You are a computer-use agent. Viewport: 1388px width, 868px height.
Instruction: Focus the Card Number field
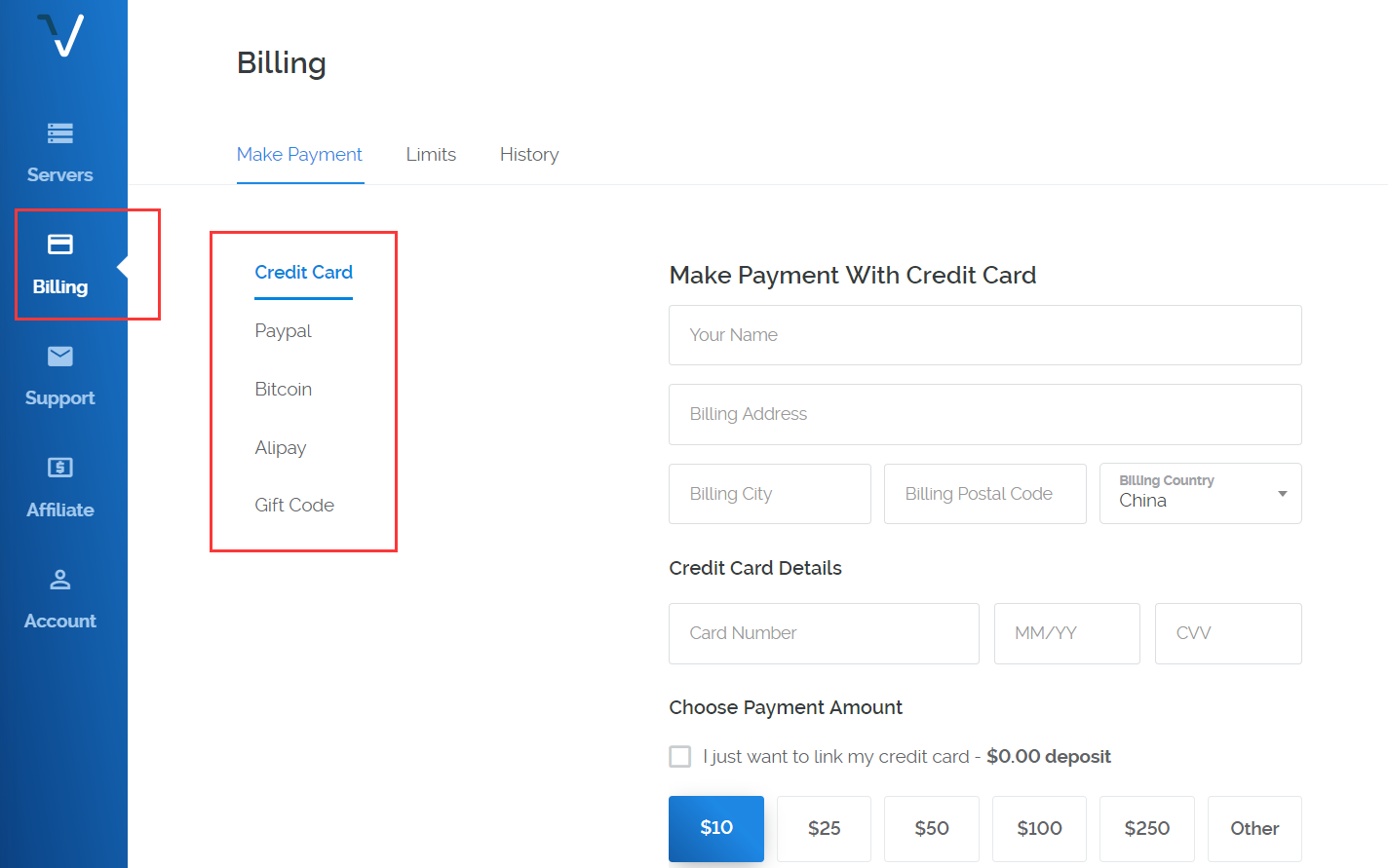[x=824, y=633]
